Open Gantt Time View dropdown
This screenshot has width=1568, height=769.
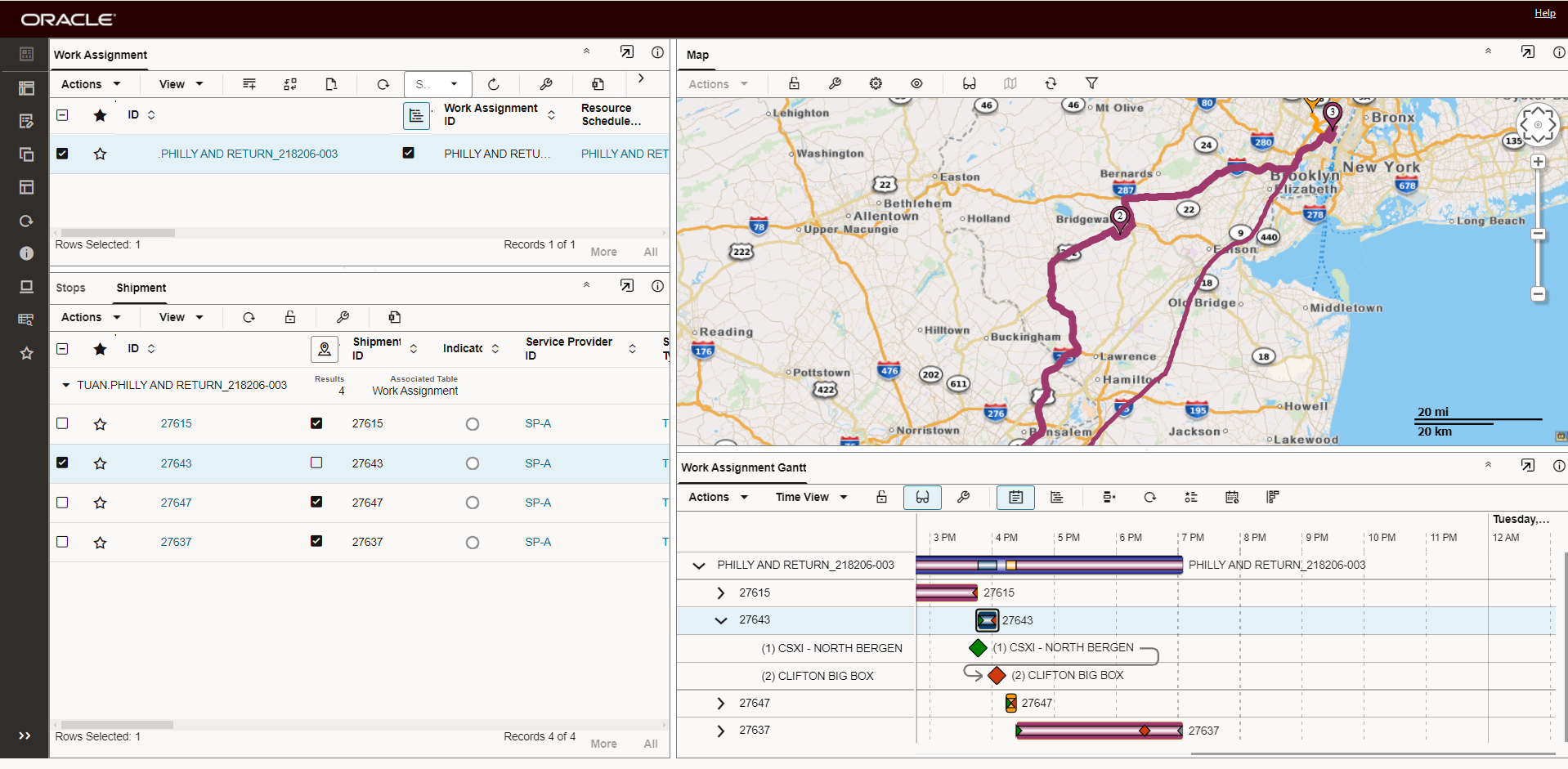click(811, 497)
